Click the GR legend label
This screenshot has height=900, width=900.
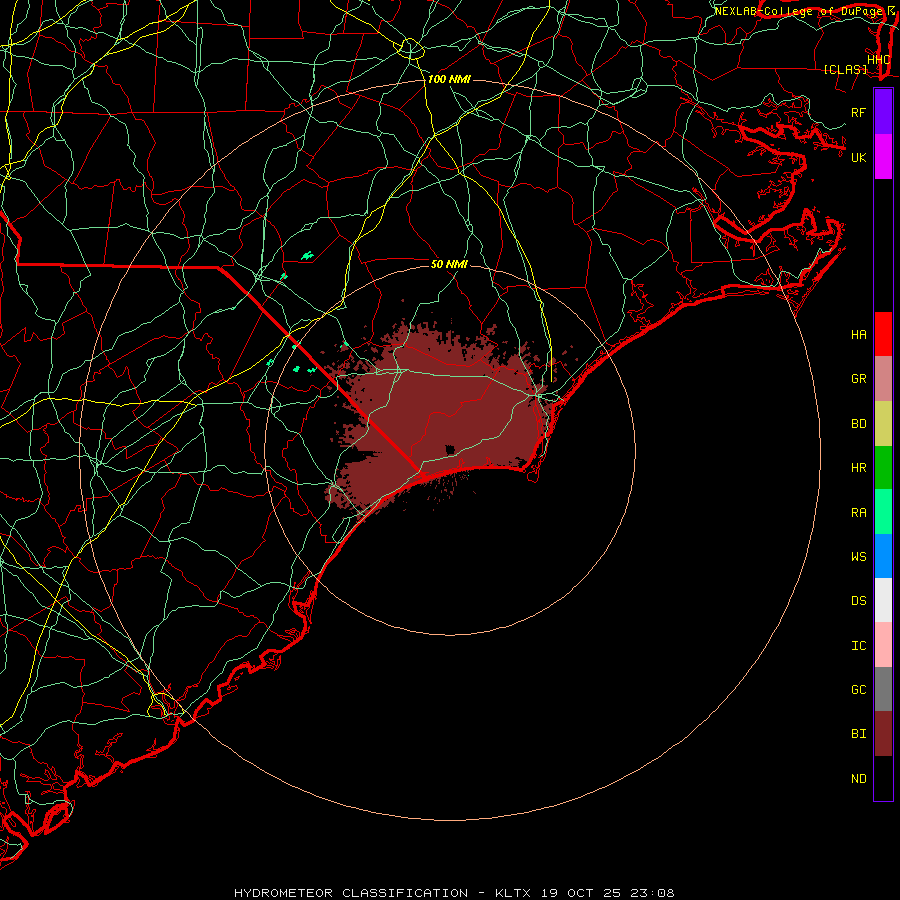tap(858, 379)
